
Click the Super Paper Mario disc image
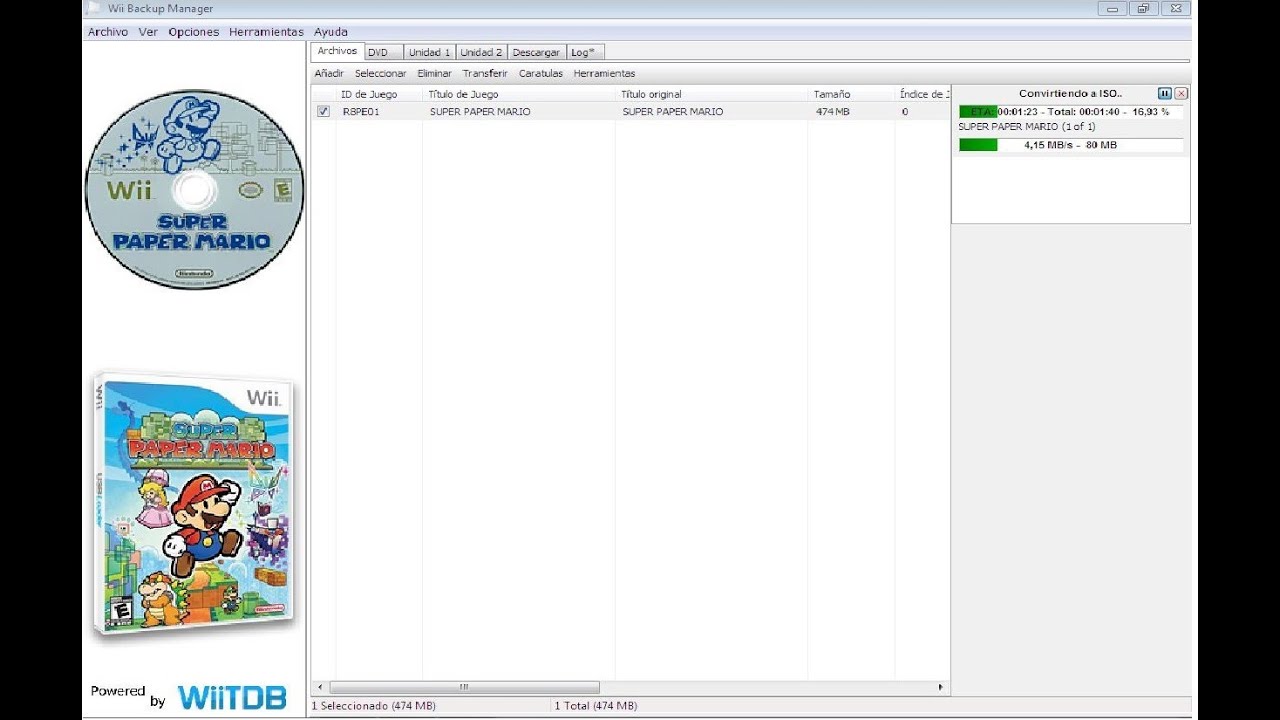click(x=194, y=190)
